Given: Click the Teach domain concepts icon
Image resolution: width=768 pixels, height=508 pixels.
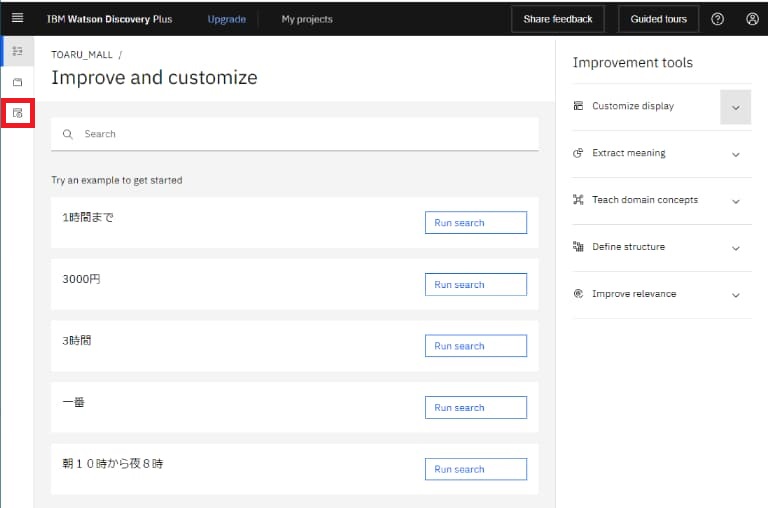Looking at the screenshot, I should click(578, 200).
